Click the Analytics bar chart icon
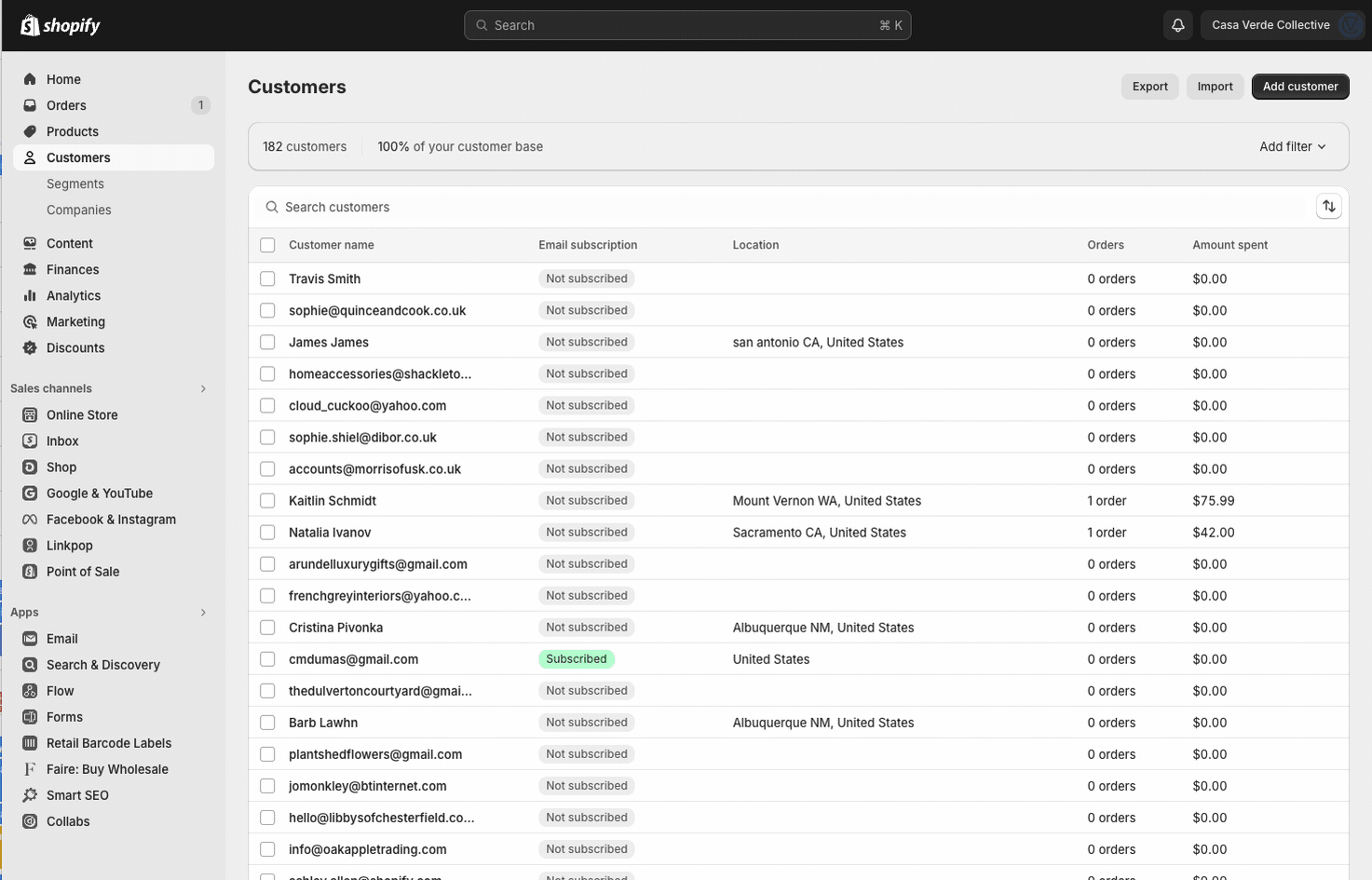 (30, 295)
